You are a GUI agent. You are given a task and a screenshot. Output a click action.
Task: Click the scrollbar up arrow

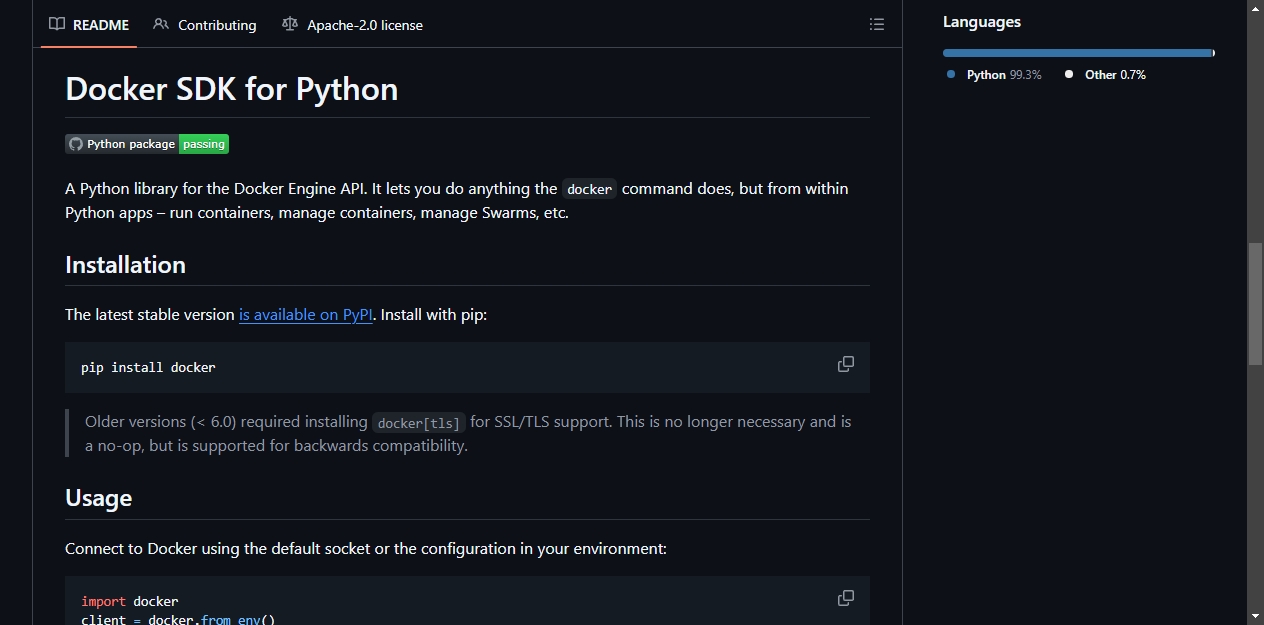click(1256, 8)
